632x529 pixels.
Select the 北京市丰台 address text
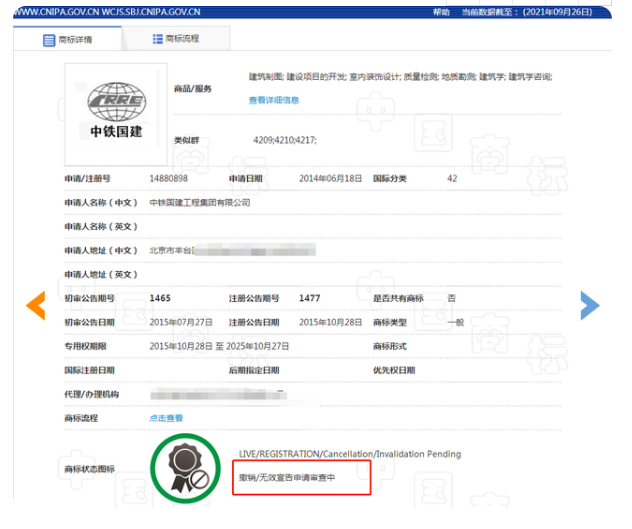171,251
